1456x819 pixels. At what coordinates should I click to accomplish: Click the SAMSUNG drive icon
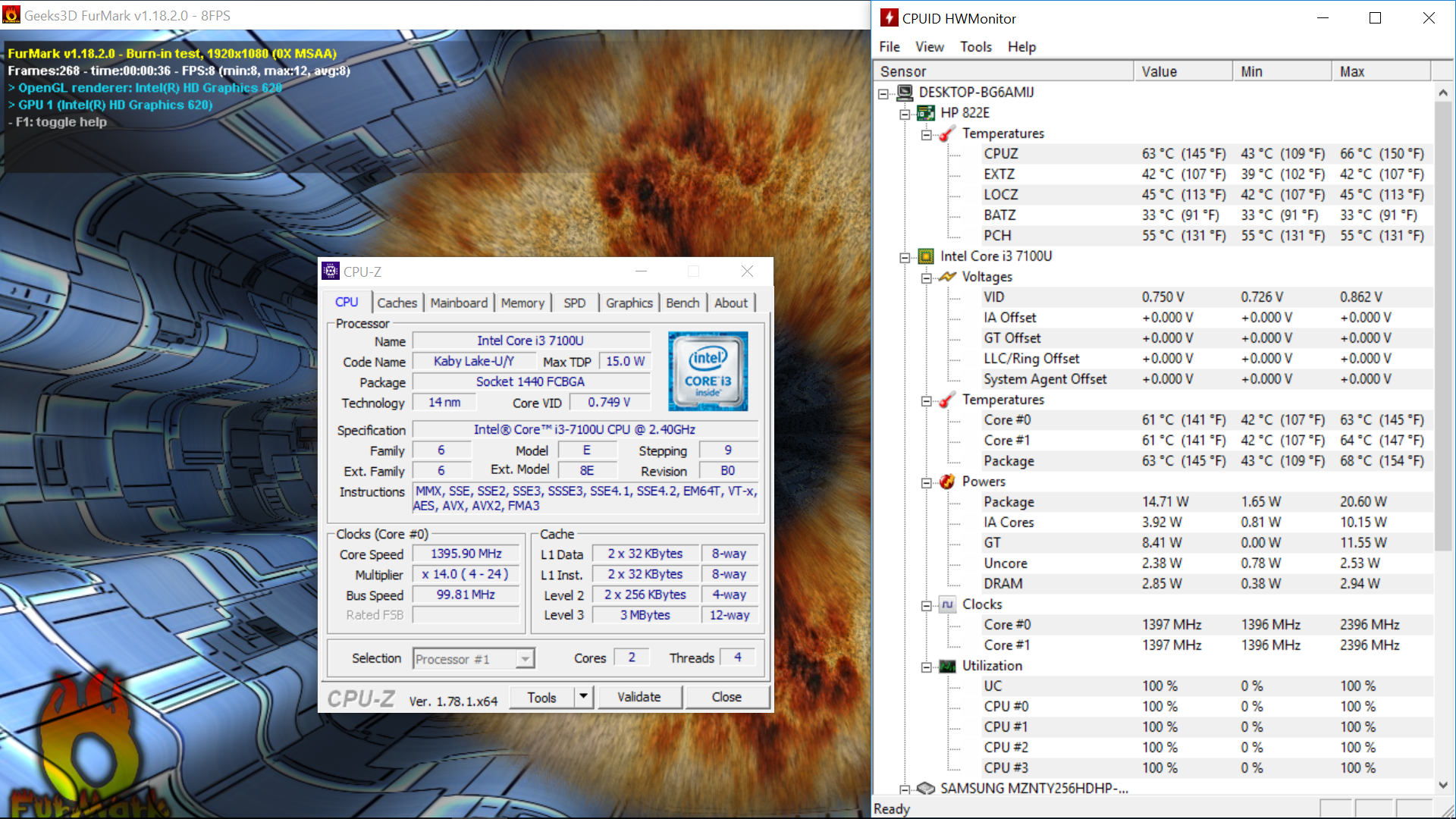pyautogui.click(x=926, y=789)
